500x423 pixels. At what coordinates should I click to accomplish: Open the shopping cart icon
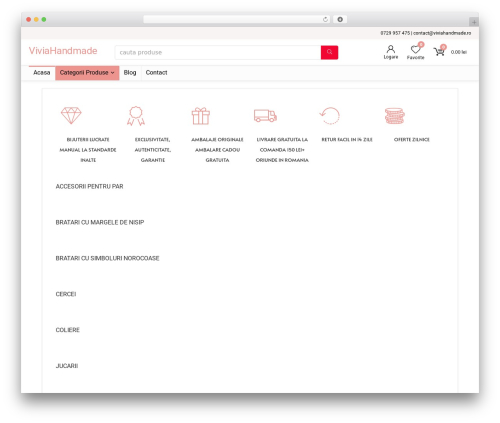click(439, 51)
